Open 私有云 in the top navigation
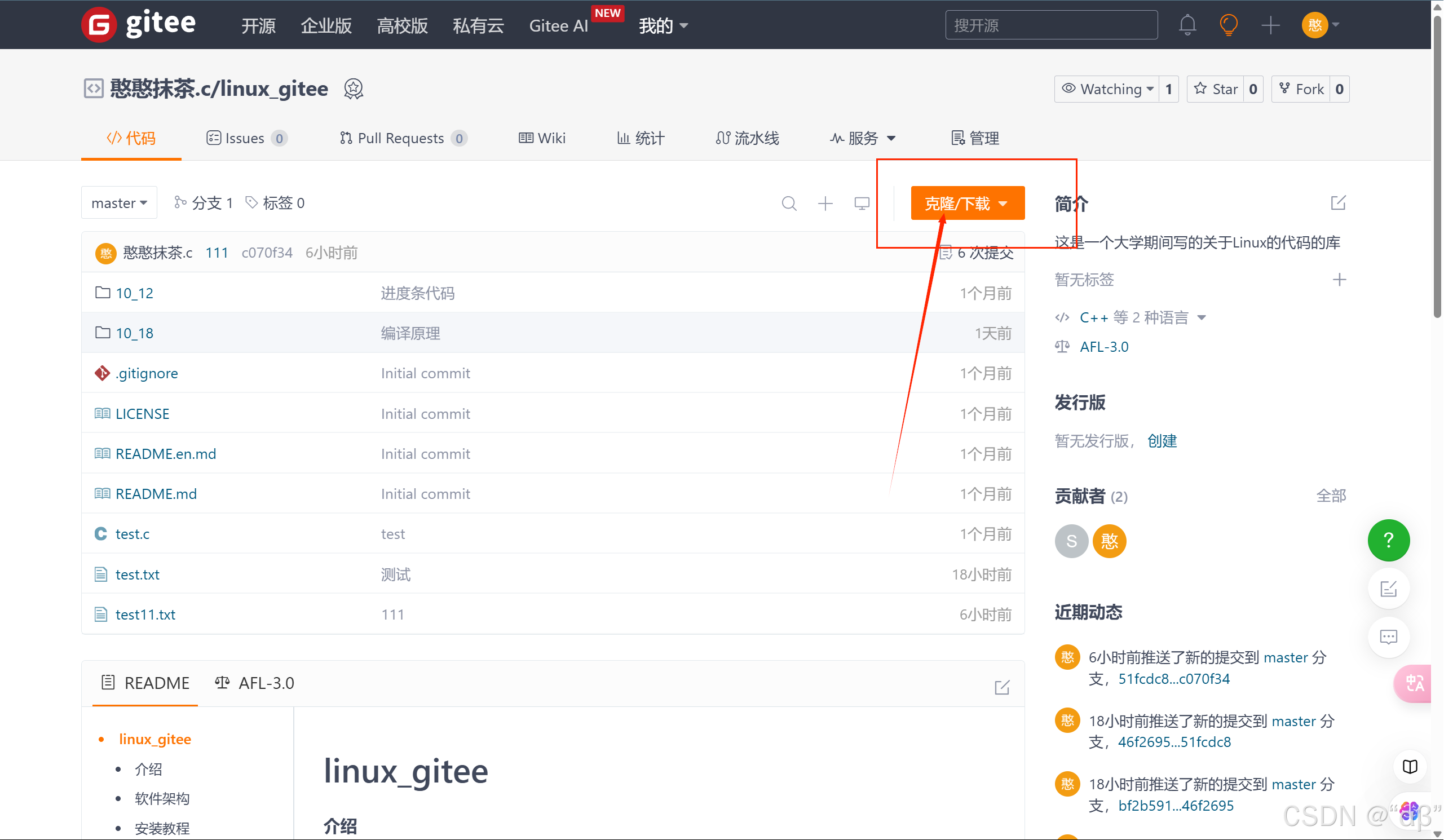The width and height of the screenshot is (1444, 840). [479, 26]
